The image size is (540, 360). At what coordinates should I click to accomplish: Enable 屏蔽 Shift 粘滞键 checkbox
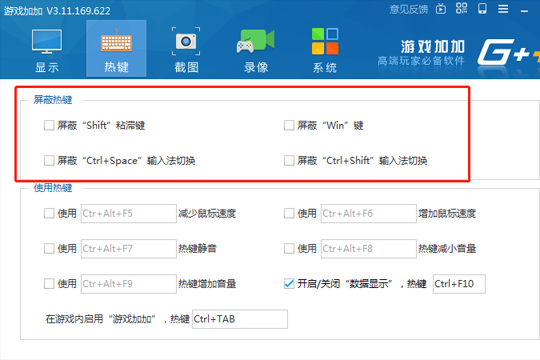coord(49,125)
